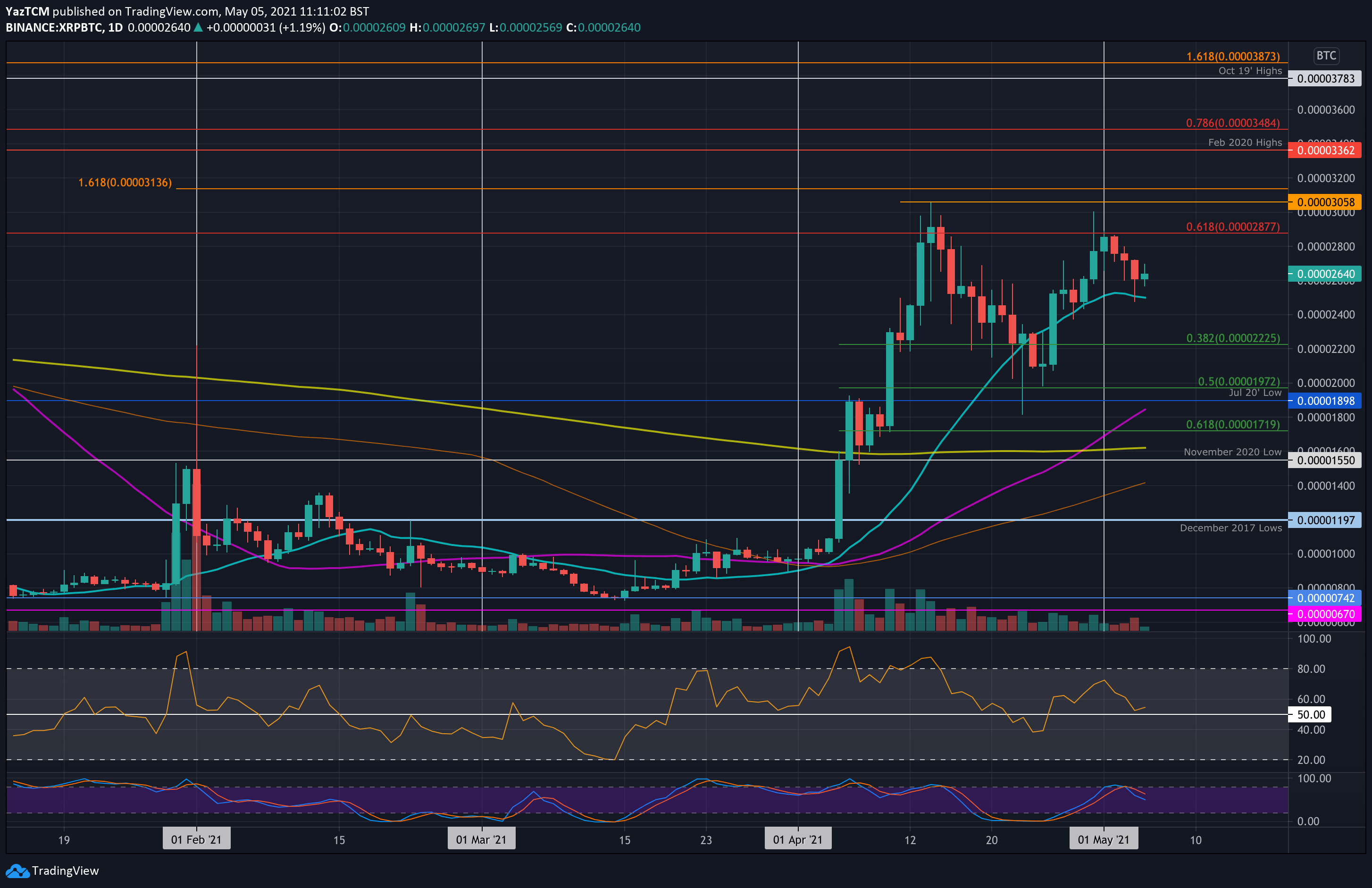Select the red 0.00003362 price label
The width and height of the screenshot is (1372, 888).
1325,150
